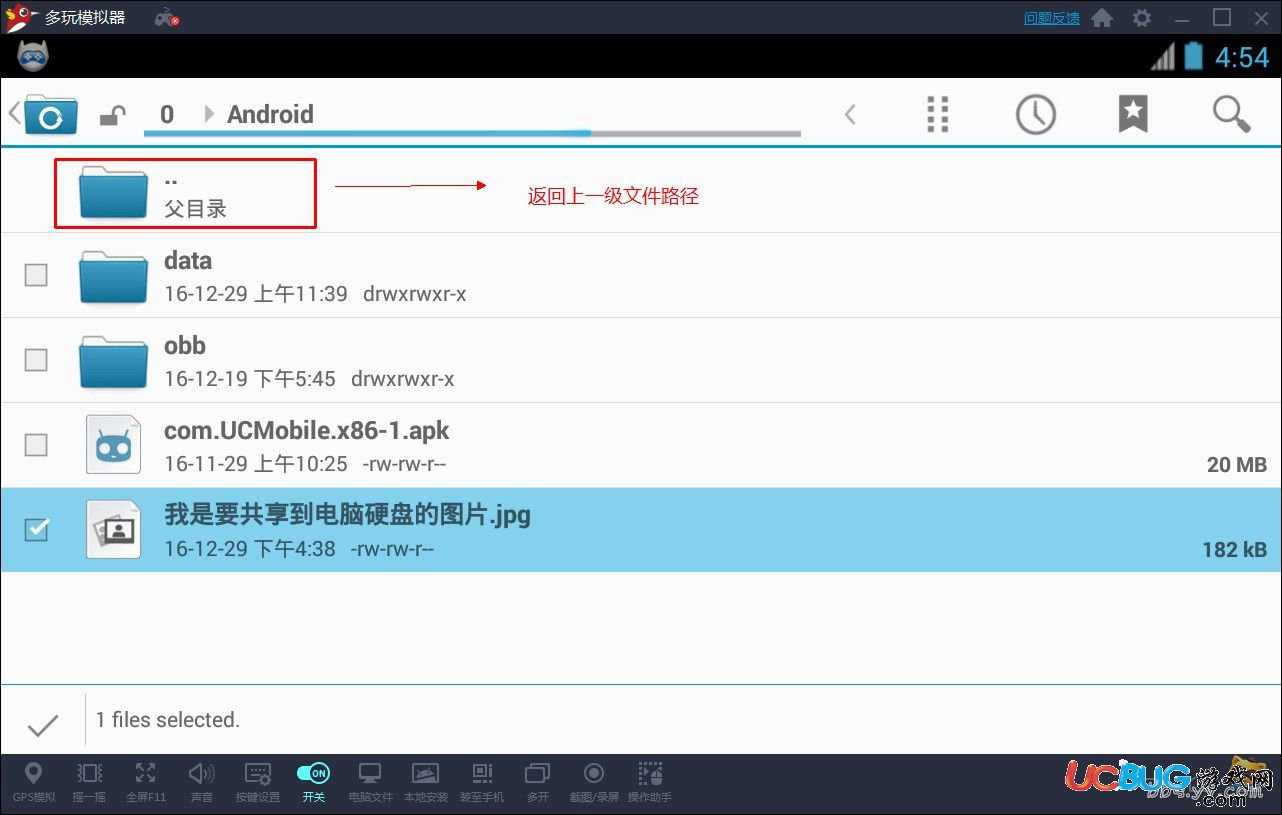
Task: Click '1 files selected.' status text
Action: 168,719
